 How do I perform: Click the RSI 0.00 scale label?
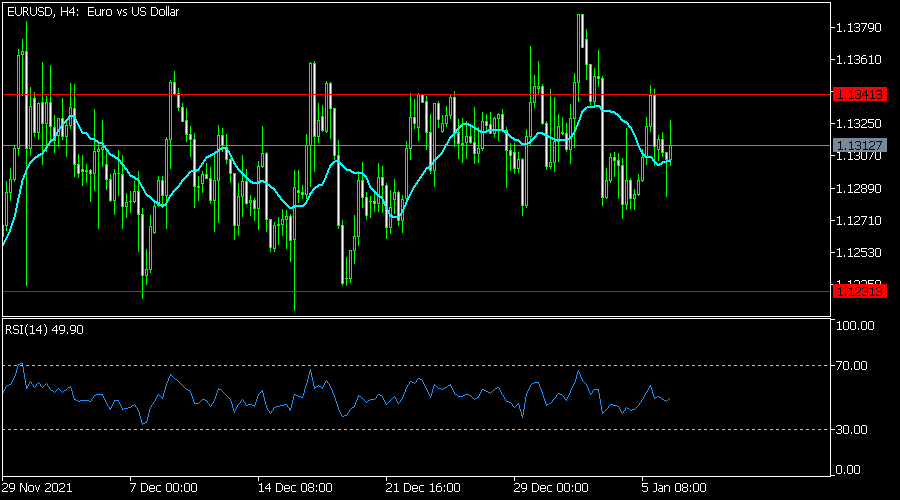848,470
